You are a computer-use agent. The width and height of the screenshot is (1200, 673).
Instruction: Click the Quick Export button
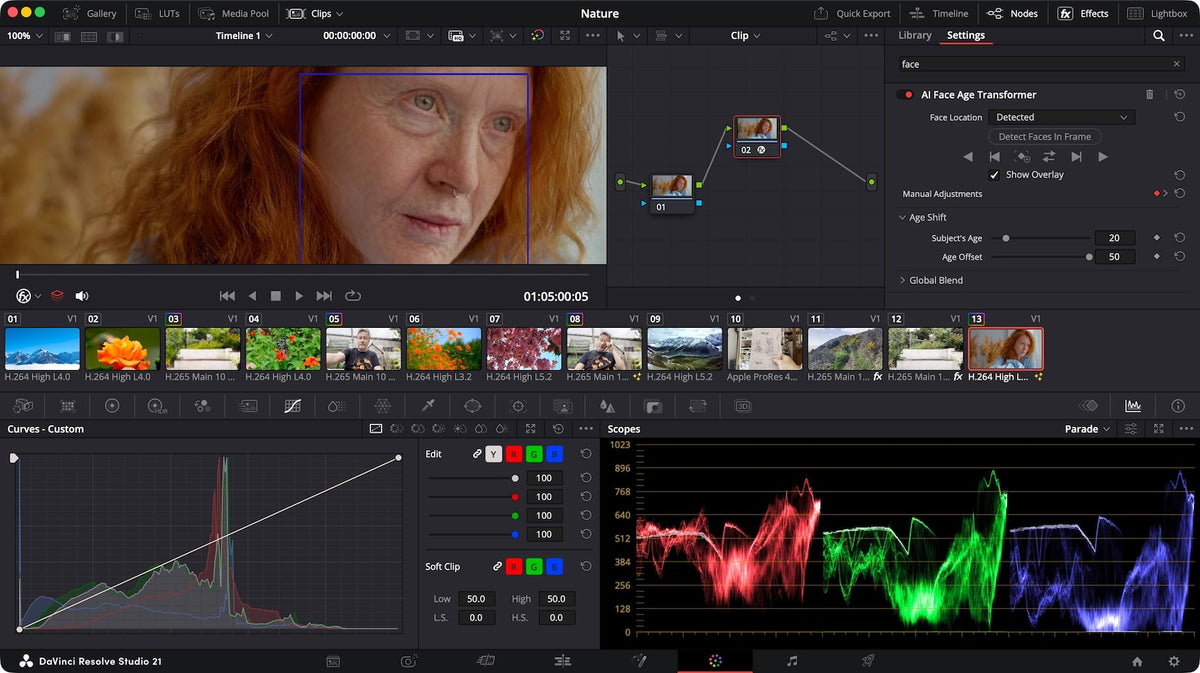(x=852, y=14)
